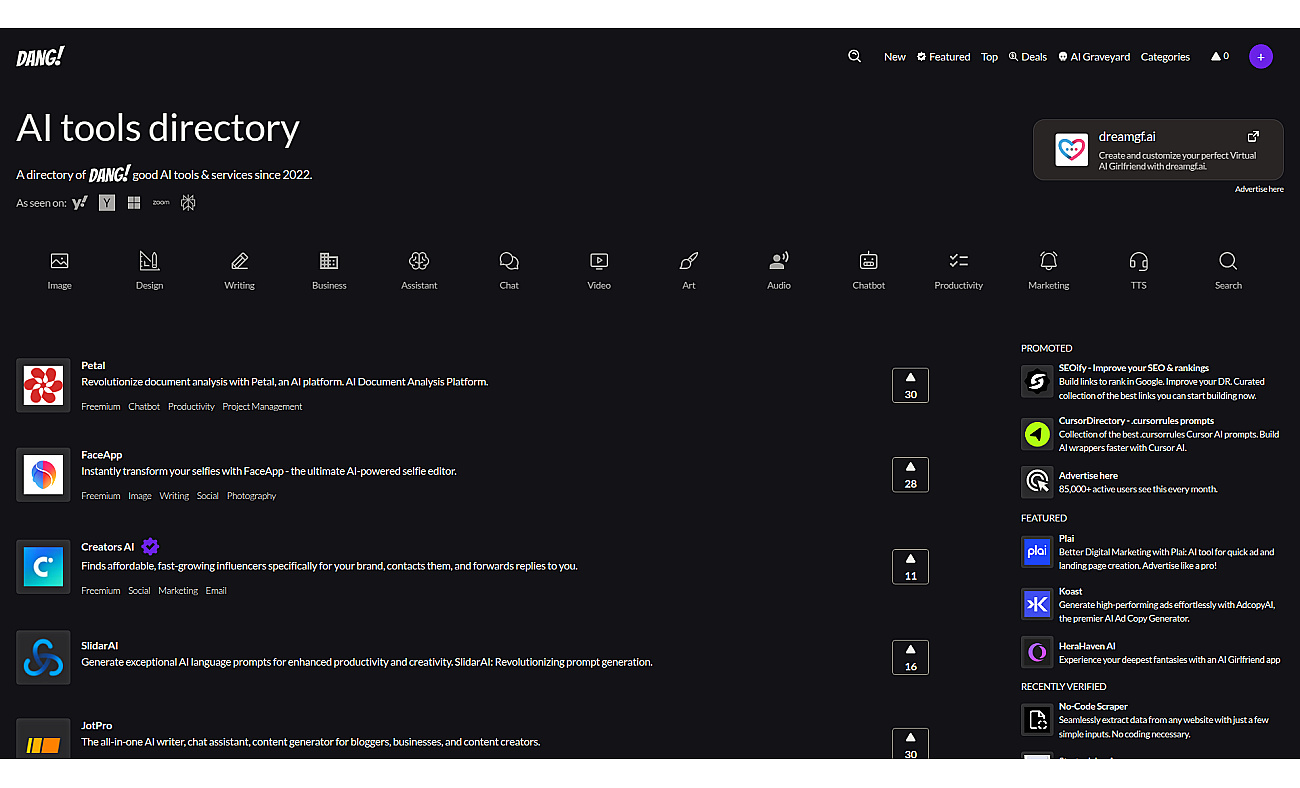Click the Freemium tag under Petal
Screen dimensions: 1300x788
100,407
